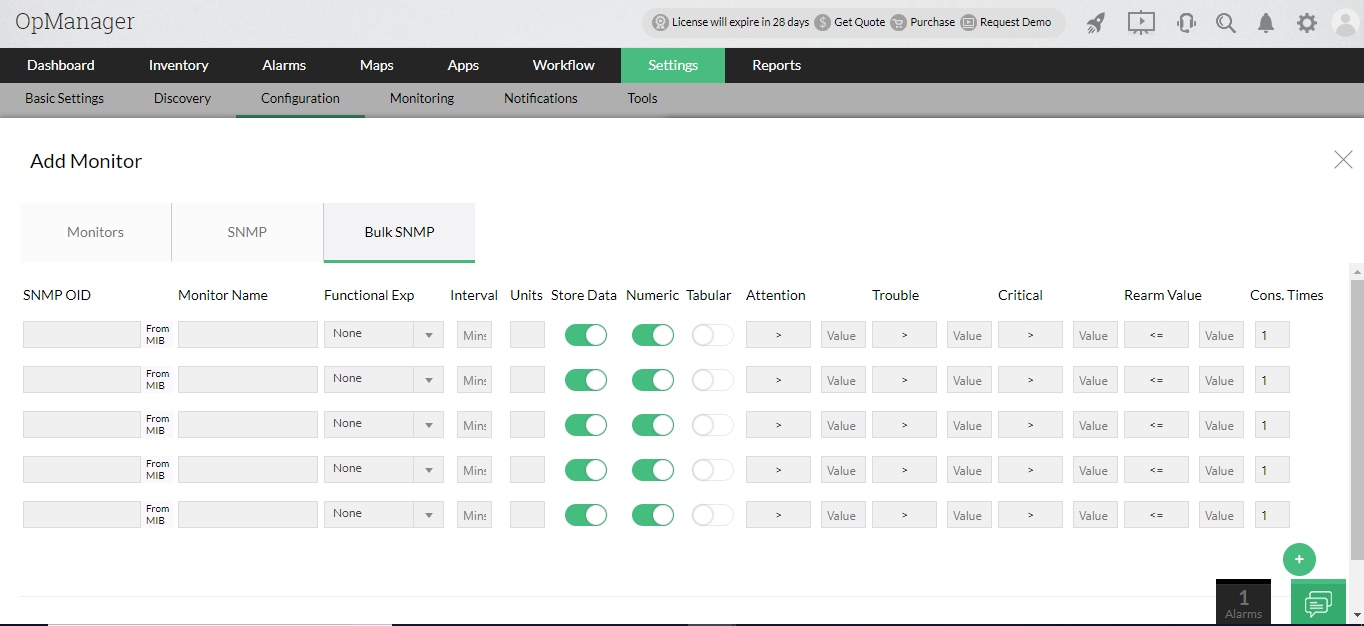Click From MIB in the fifth row
The height and width of the screenshot is (626, 1364).
[x=157, y=514]
